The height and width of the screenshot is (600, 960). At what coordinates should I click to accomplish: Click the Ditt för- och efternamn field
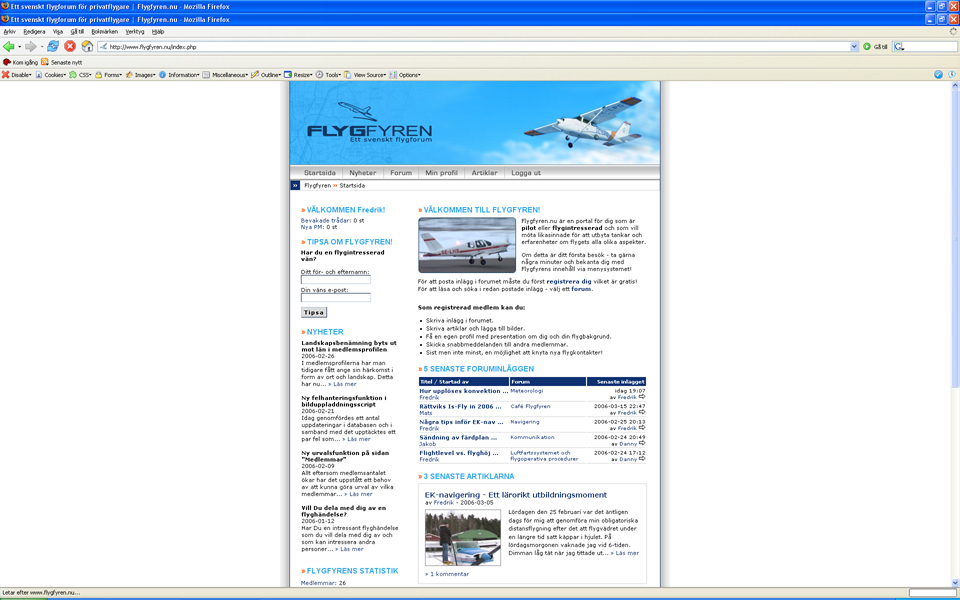pos(336,280)
